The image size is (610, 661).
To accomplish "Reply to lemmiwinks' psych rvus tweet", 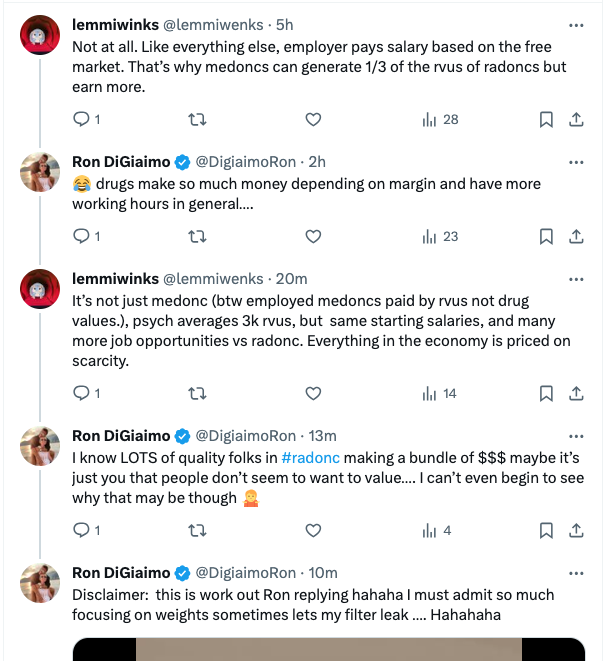I will click(82, 394).
